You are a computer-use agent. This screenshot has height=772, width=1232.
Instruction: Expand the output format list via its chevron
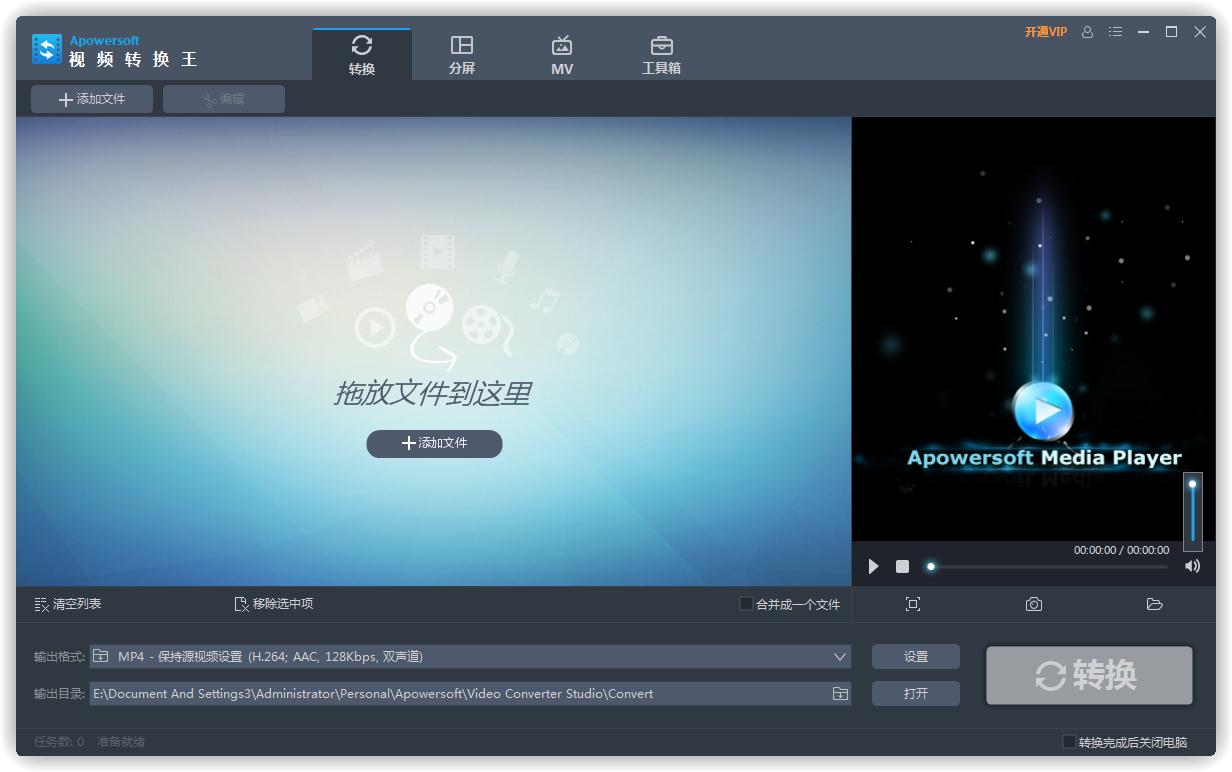[x=840, y=656]
